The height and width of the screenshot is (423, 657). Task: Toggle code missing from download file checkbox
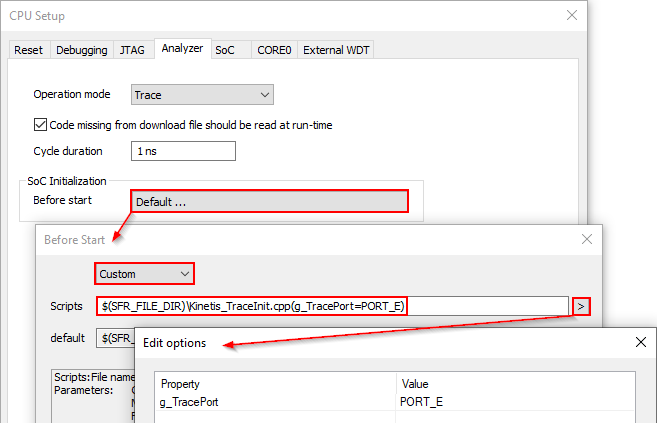41,125
